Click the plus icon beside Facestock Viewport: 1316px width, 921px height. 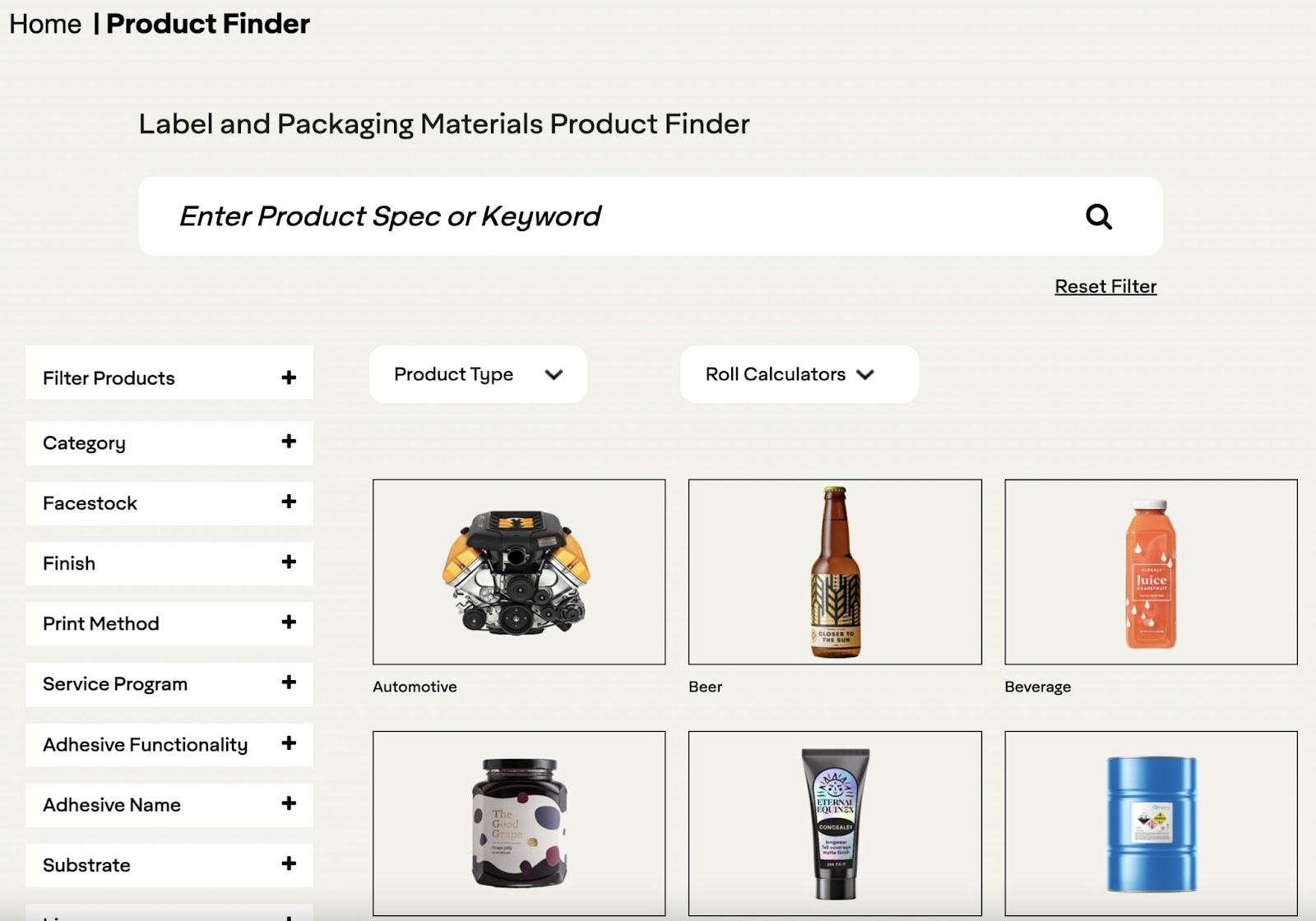coord(288,501)
